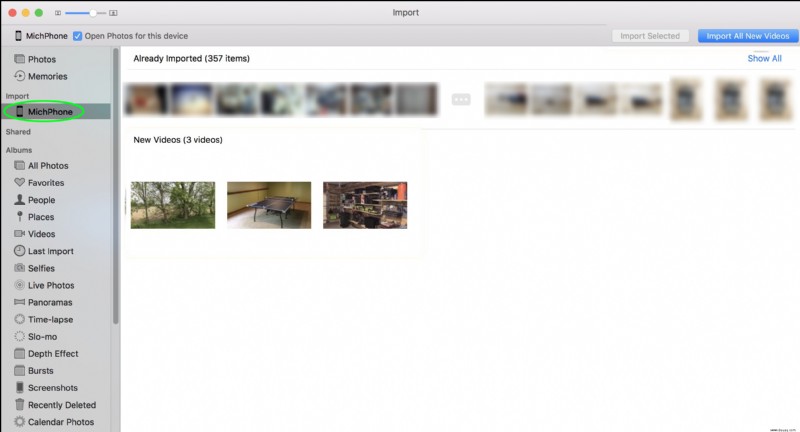Image resolution: width=800 pixels, height=432 pixels.
Task: Click the Show All link
Action: click(x=764, y=59)
